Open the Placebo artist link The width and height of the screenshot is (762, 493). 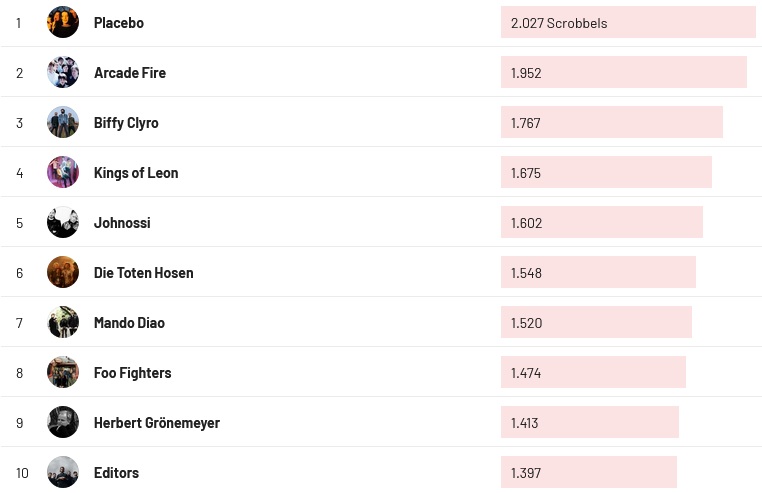click(119, 22)
